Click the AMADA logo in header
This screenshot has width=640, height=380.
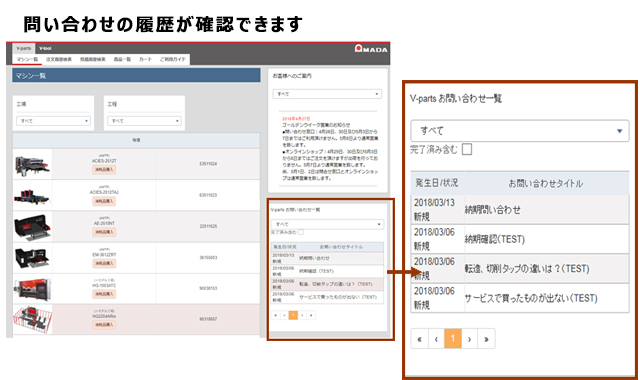[371, 49]
